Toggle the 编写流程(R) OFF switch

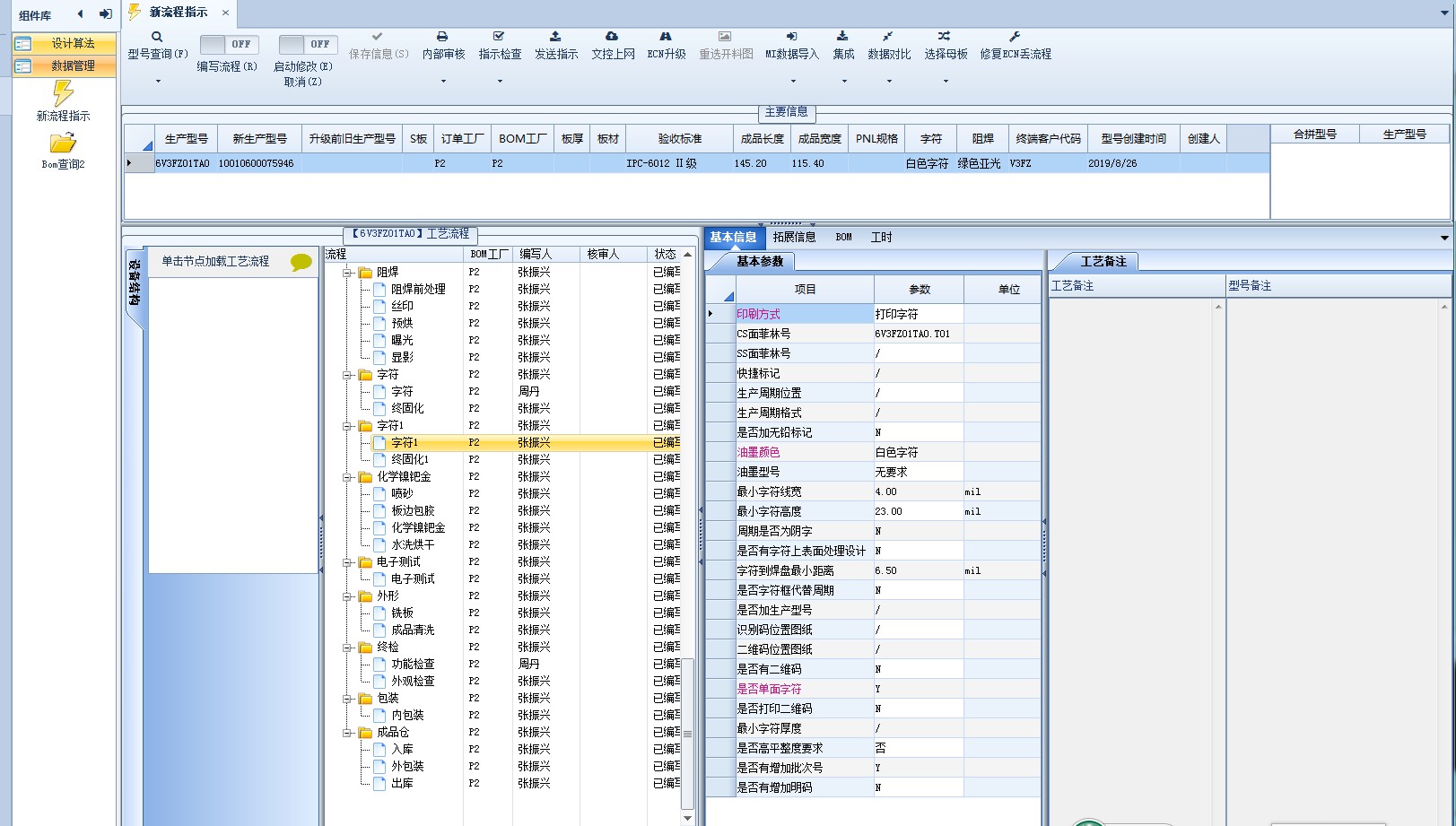click(229, 44)
